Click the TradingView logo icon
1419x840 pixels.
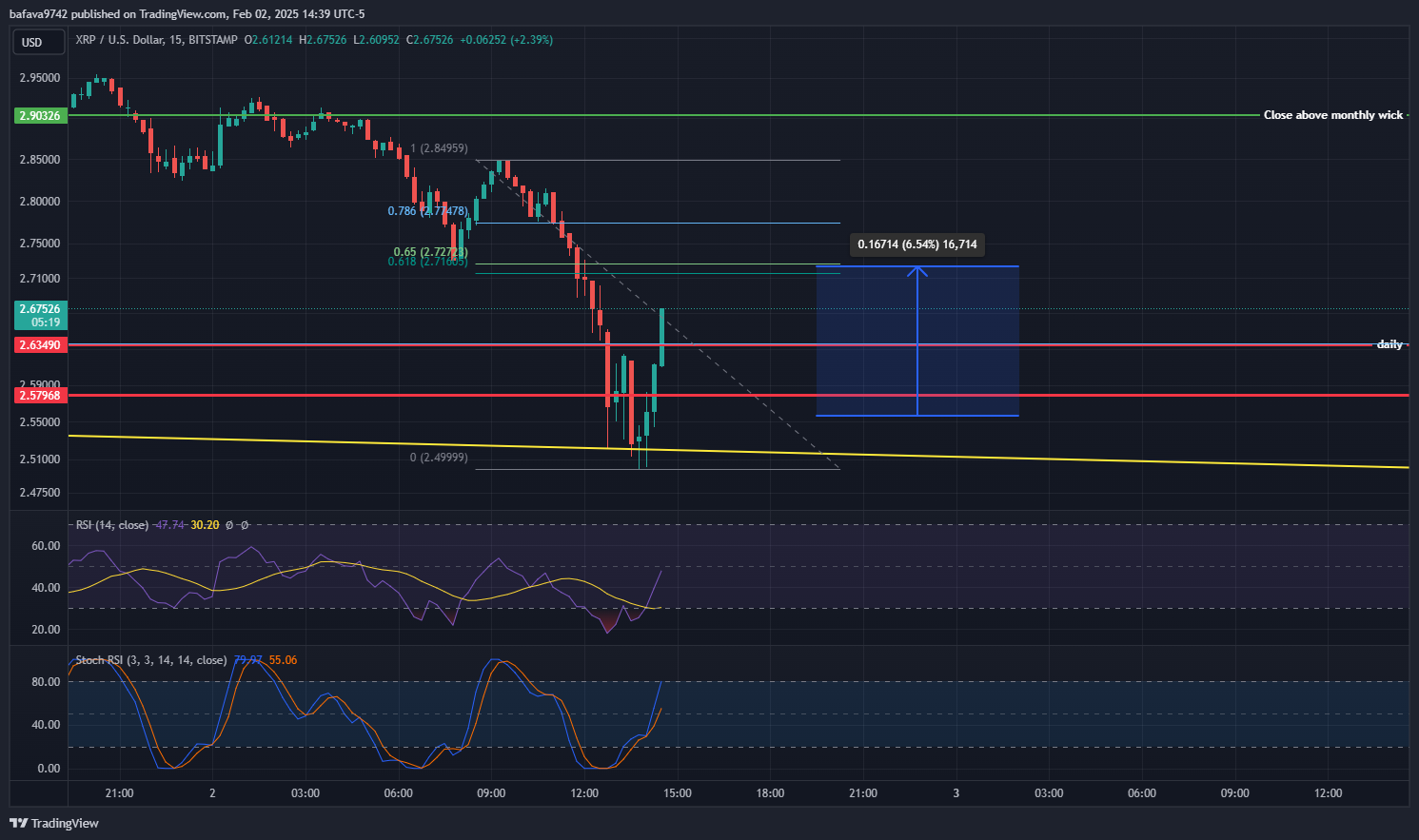pyautogui.click(x=18, y=823)
